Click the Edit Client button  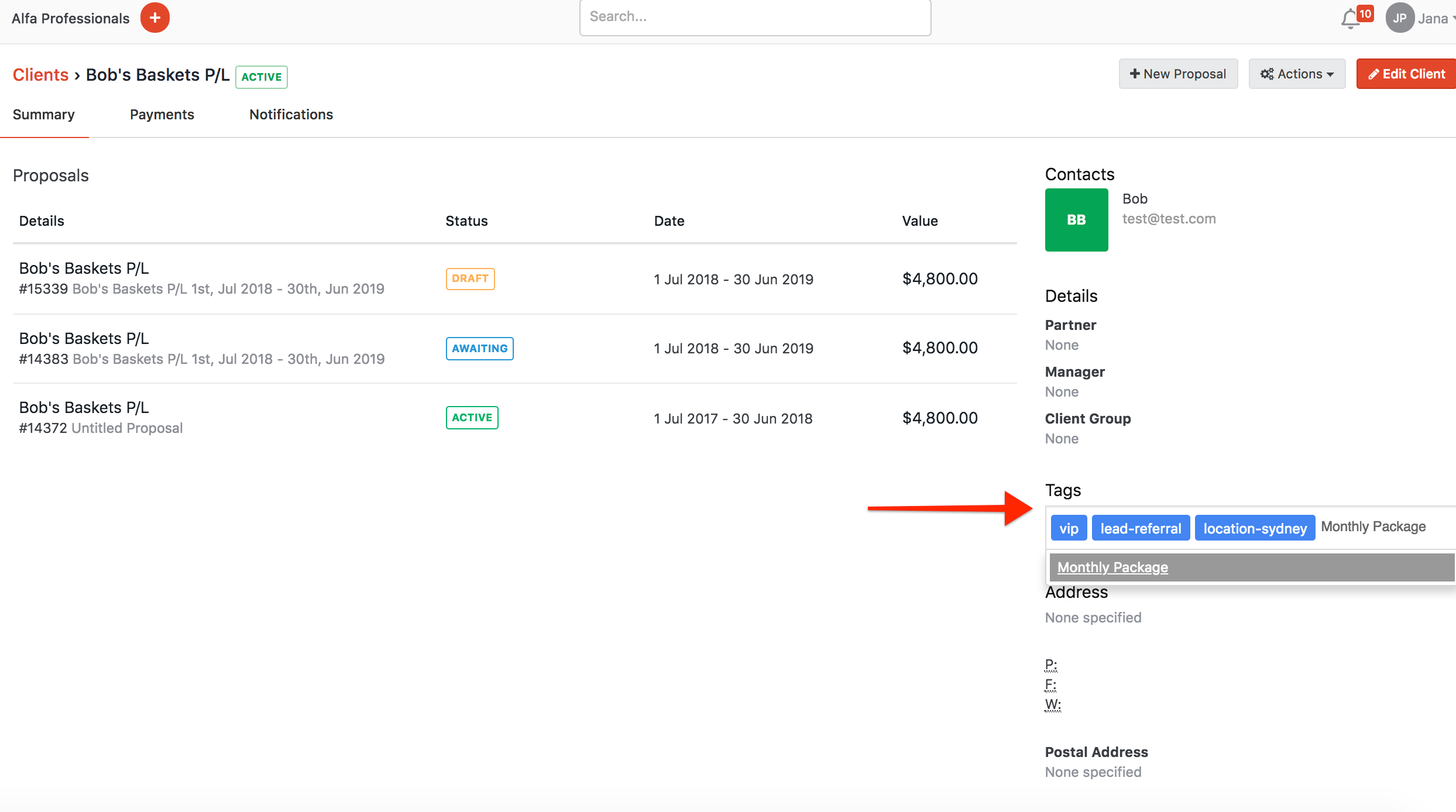point(1406,74)
